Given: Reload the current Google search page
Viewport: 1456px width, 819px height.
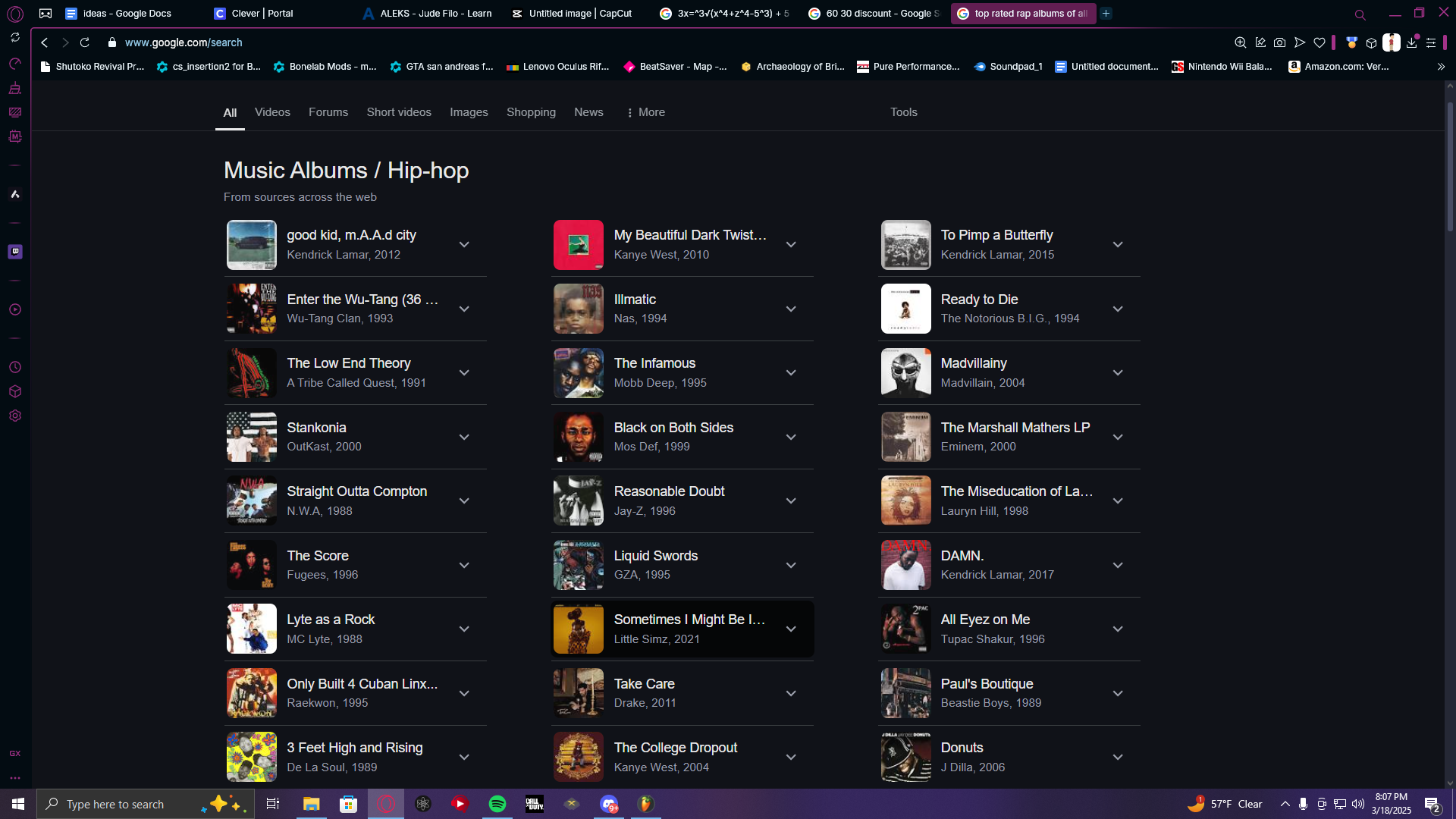Looking at the screenshot, I should 85,42.
